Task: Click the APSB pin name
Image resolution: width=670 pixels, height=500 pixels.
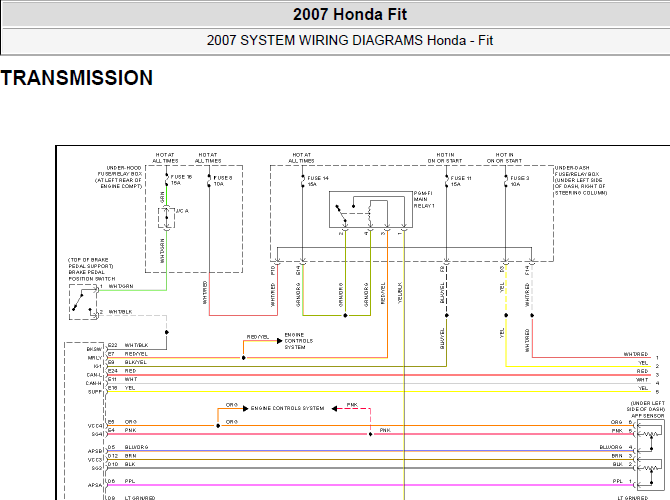Action: tap(95, 451)
